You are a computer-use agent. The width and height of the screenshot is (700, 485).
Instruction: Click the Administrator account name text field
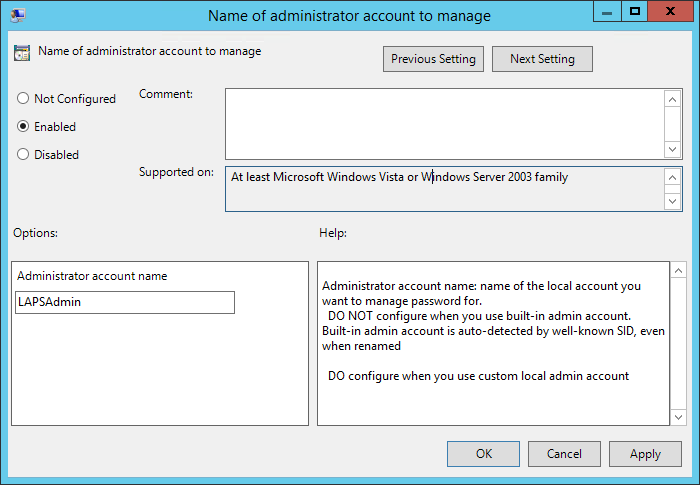125,302
